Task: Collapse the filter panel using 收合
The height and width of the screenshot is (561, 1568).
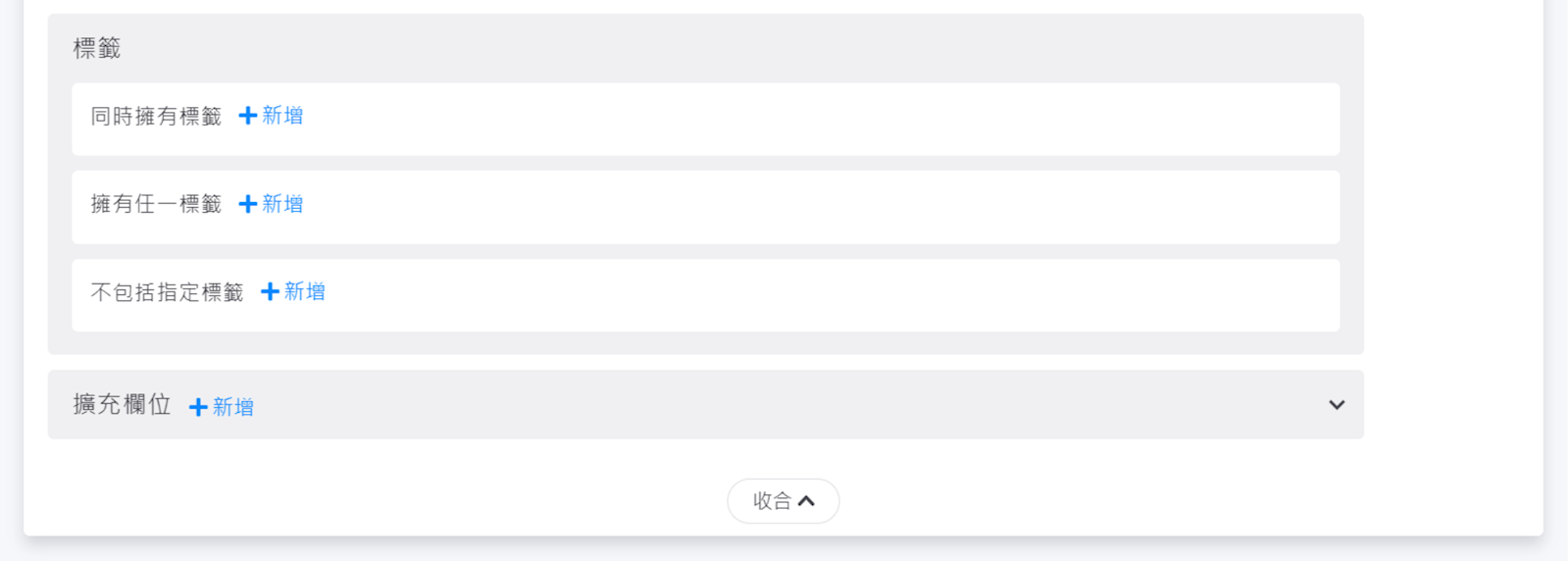Action: pos(782,501)
